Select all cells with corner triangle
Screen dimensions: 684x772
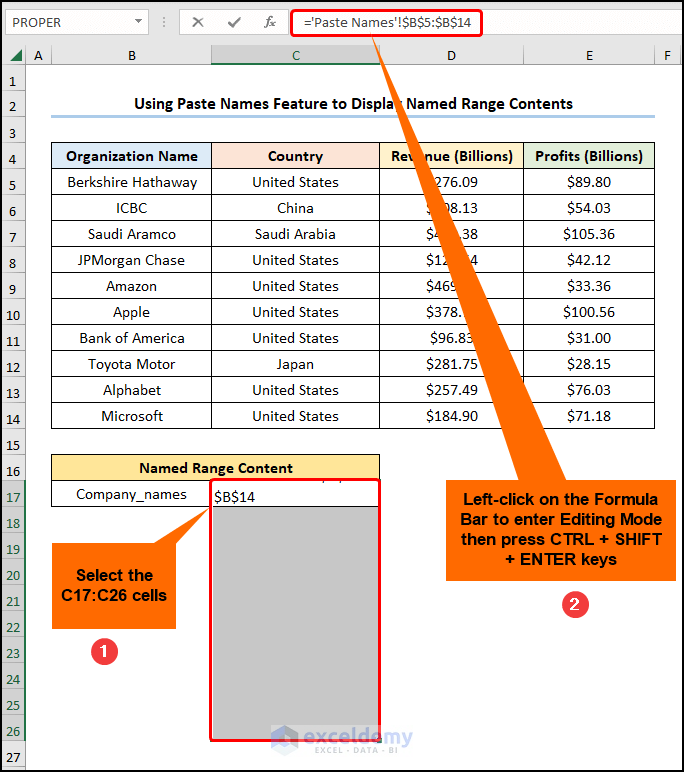[x=15, y=55]
